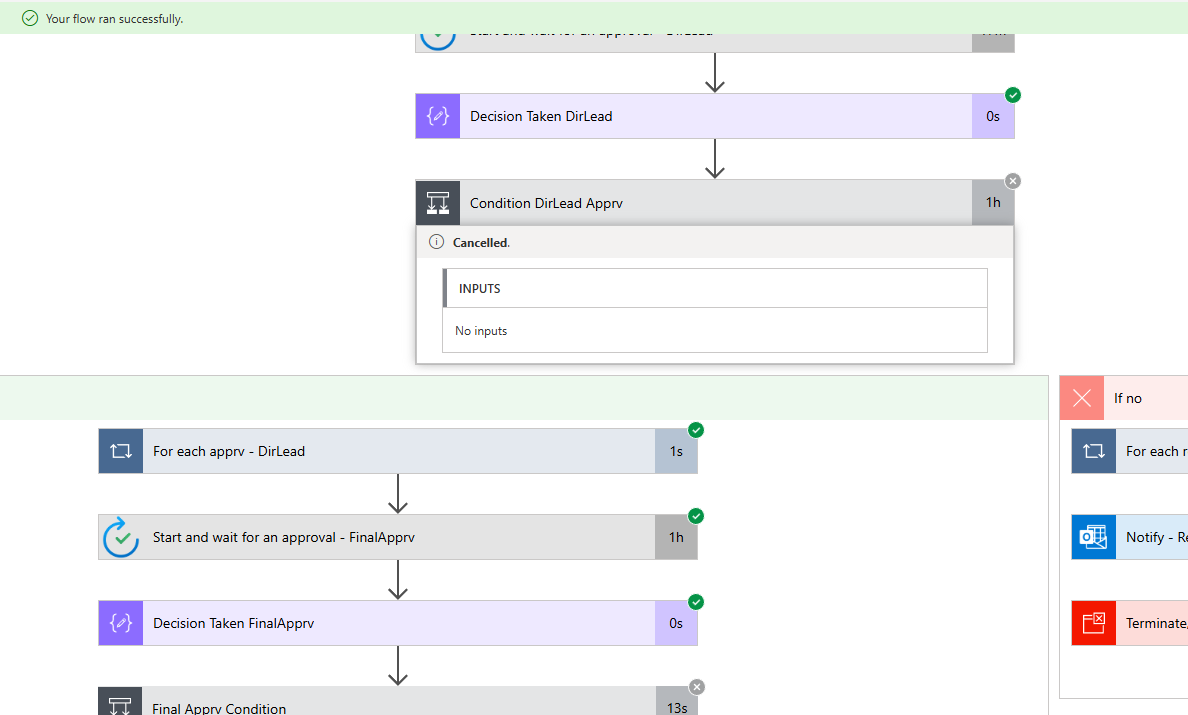Click the green checkmark in the success banner
Image resolution: width=1188 pixels, height=715 pixels.
[x=28, y=17]
